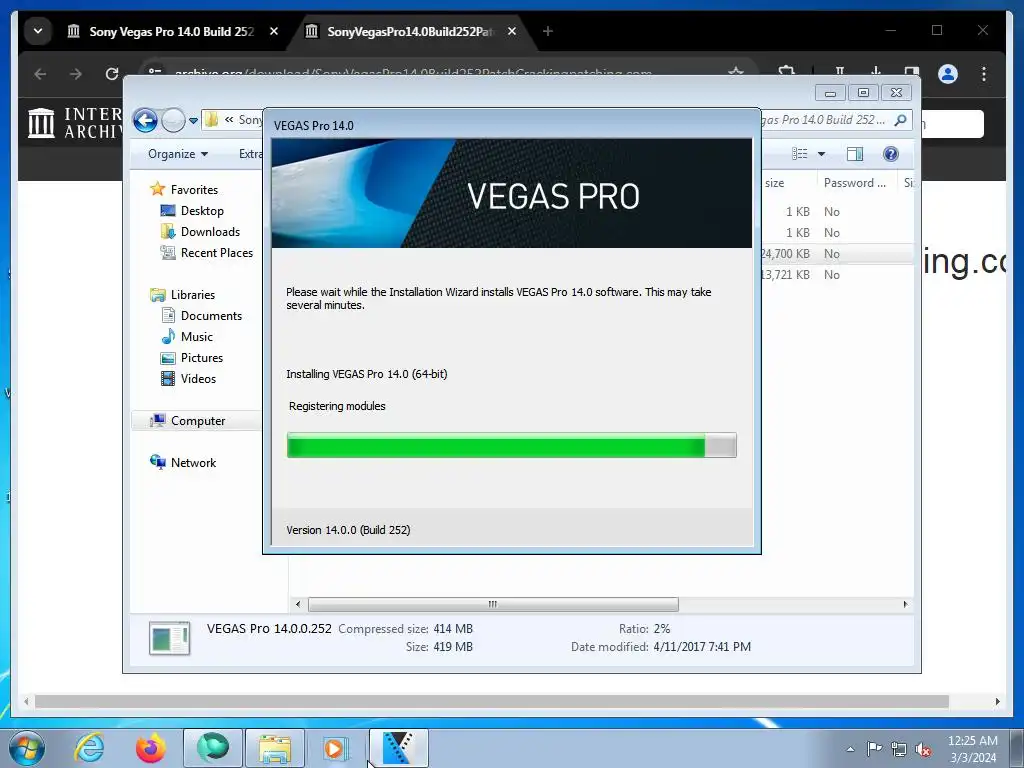Click the Internet Archive logo
Image resolution: width=1024 pixels, height=768 pixels.
click(74, 123)
